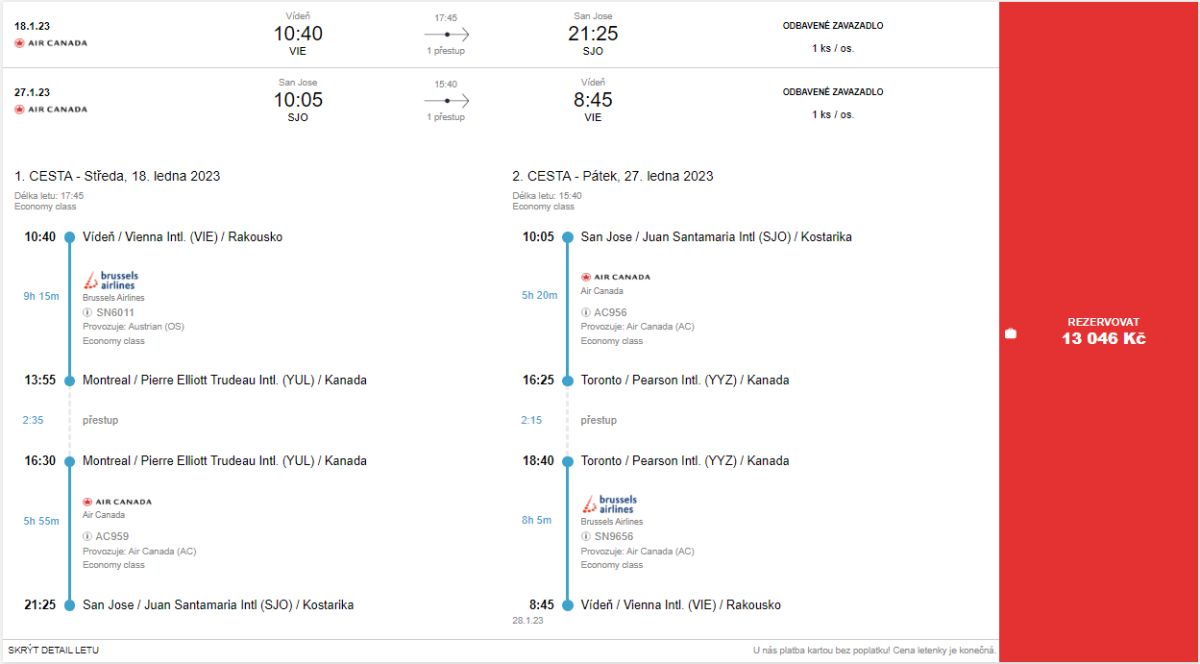Viewport: 1200px width, 664px height.
Task: Click the Air Canada logo in the 27.1.23 summary row
Action: [51, 109]
